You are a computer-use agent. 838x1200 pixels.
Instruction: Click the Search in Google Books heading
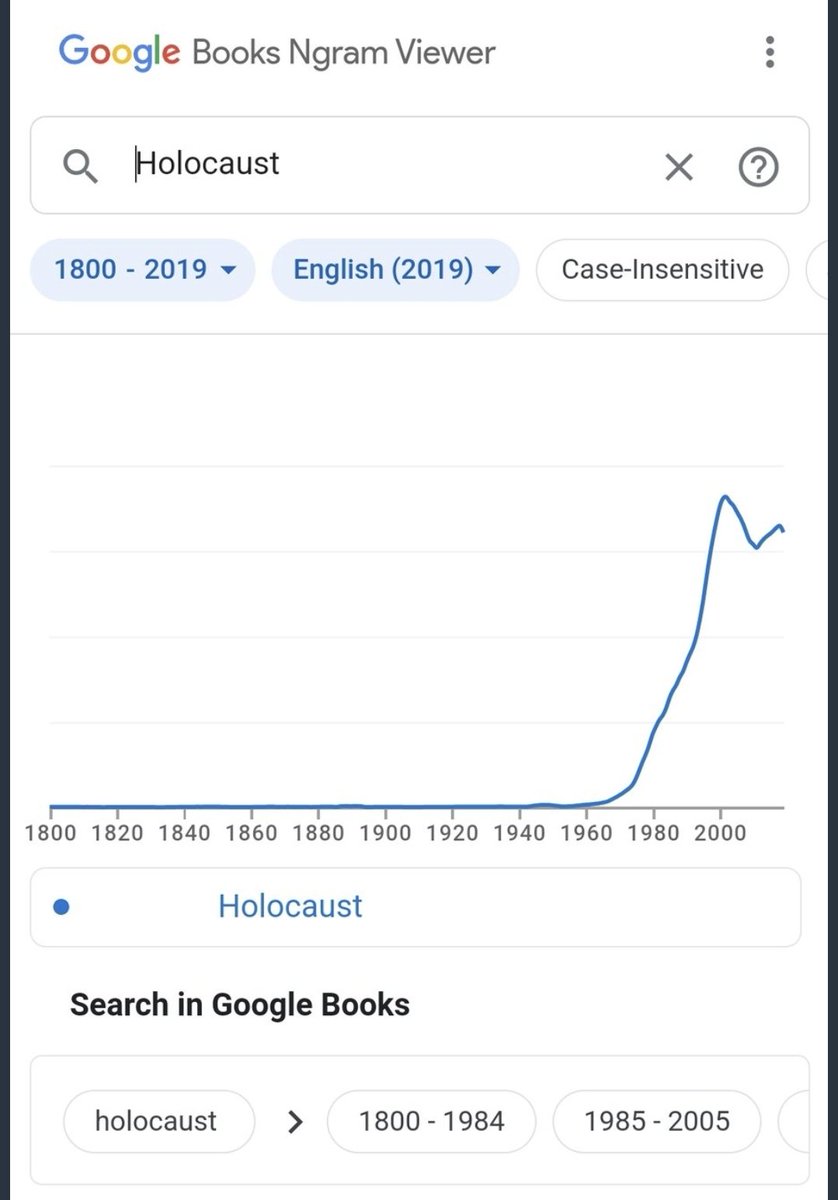(240, 1004)
